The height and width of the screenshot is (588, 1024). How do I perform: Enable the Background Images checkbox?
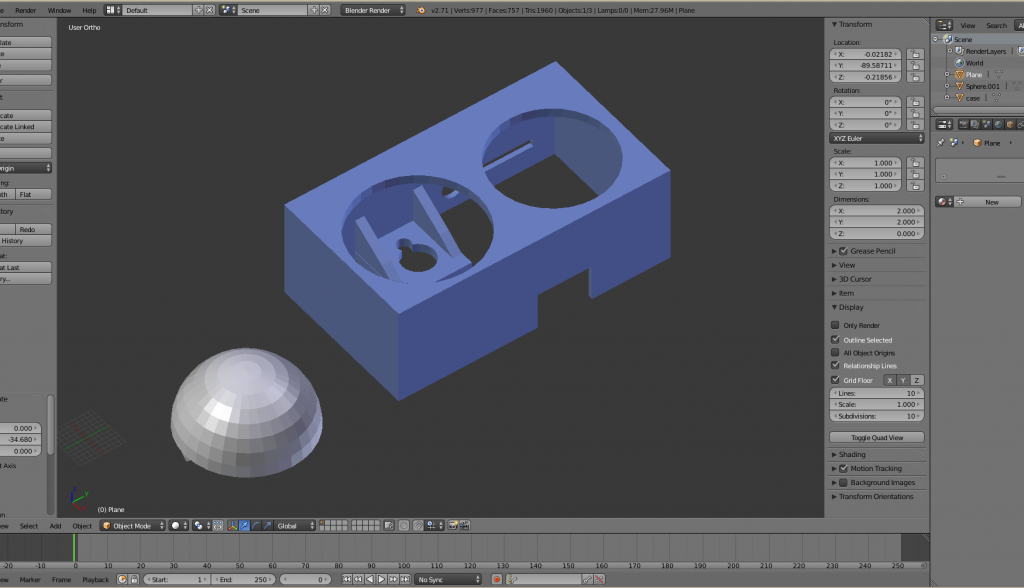coord(843,483)
